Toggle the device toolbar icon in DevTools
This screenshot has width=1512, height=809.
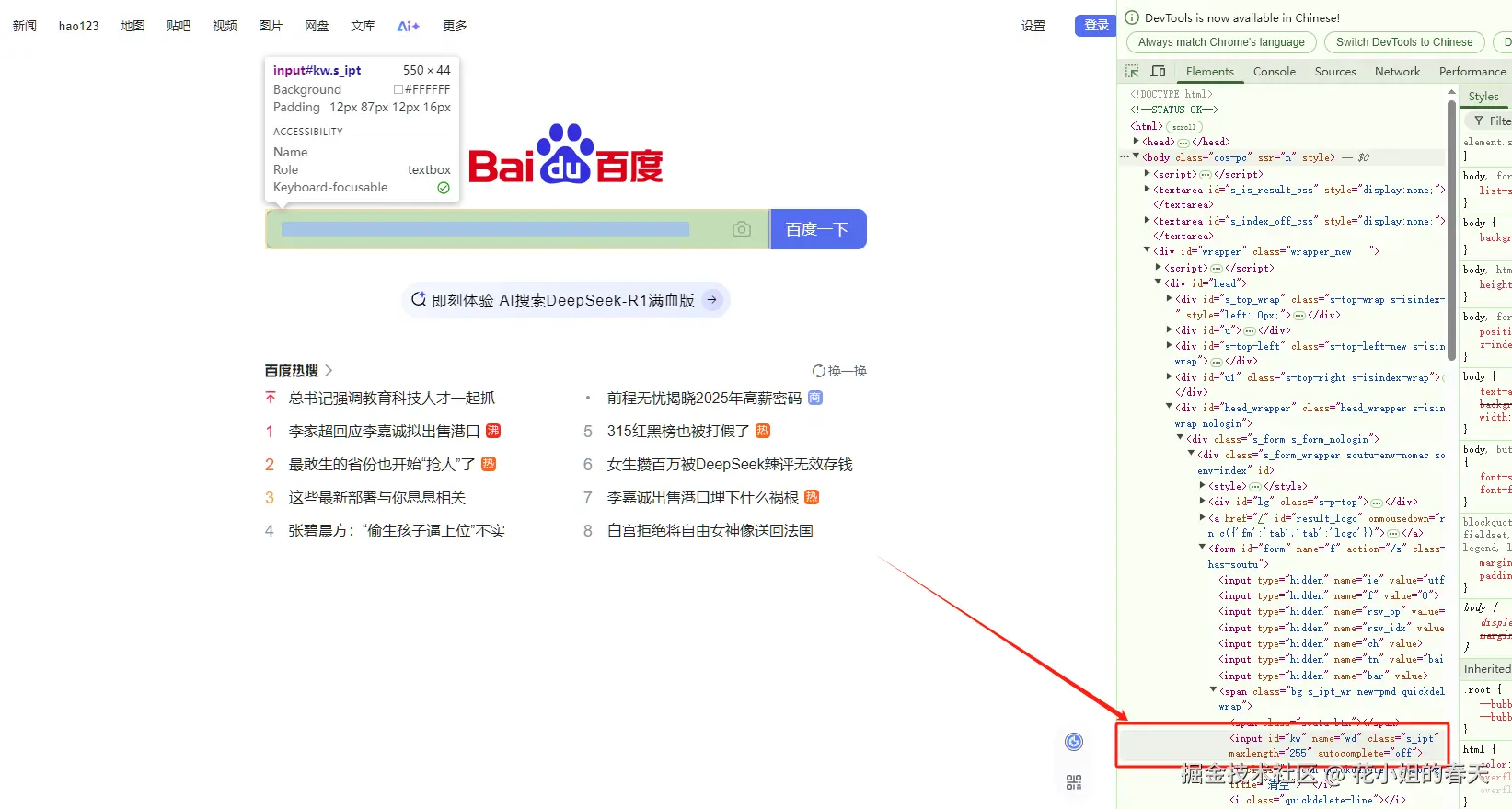click(x=1158, y=71)
